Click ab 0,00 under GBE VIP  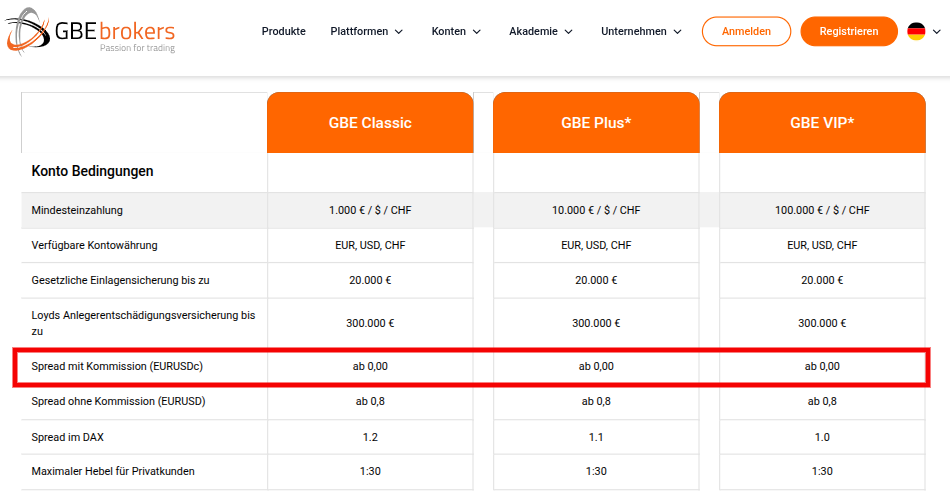822,366
